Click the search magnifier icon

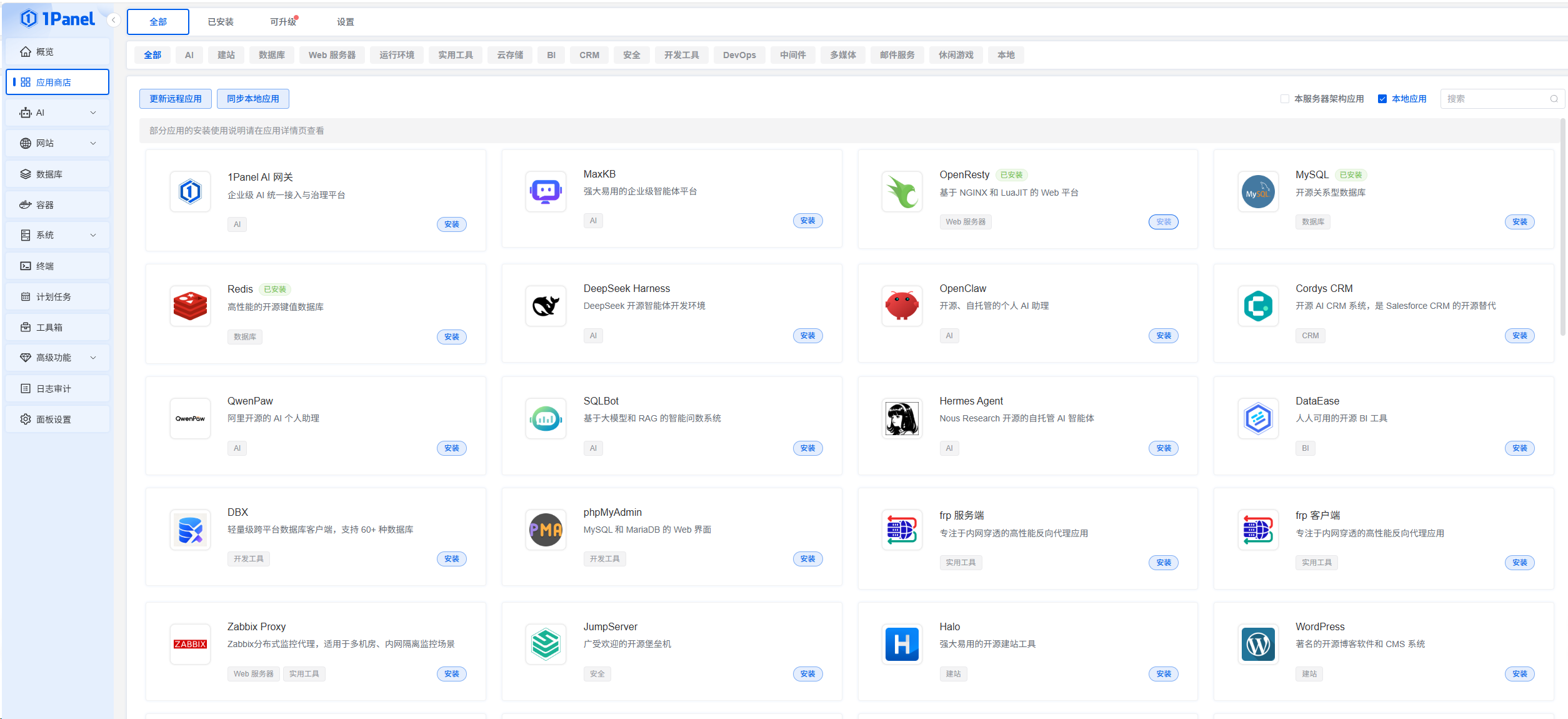[1554, 99]
